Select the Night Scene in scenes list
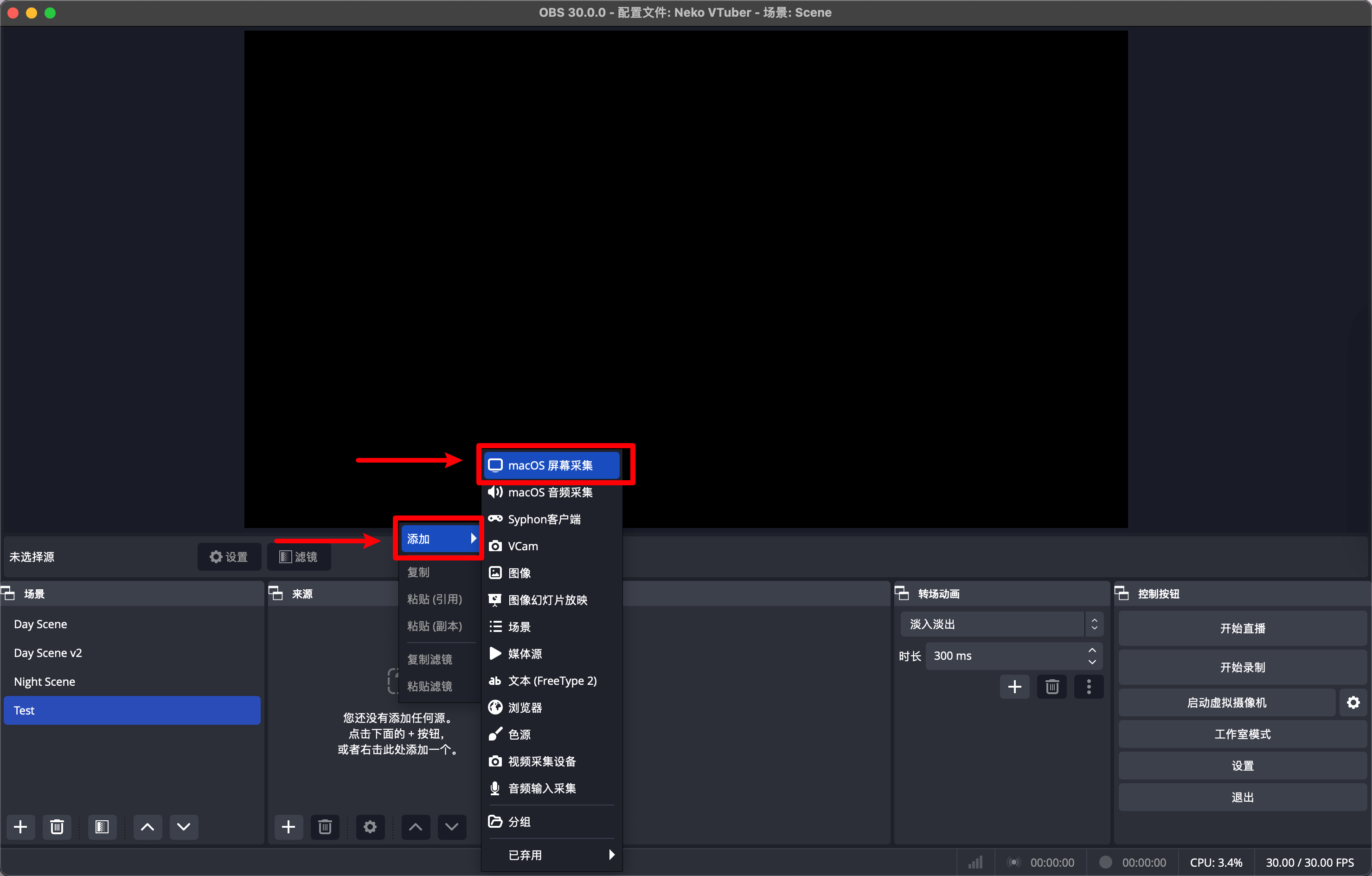The height and width of the screenshot is (876, 1372). point(45,681)
